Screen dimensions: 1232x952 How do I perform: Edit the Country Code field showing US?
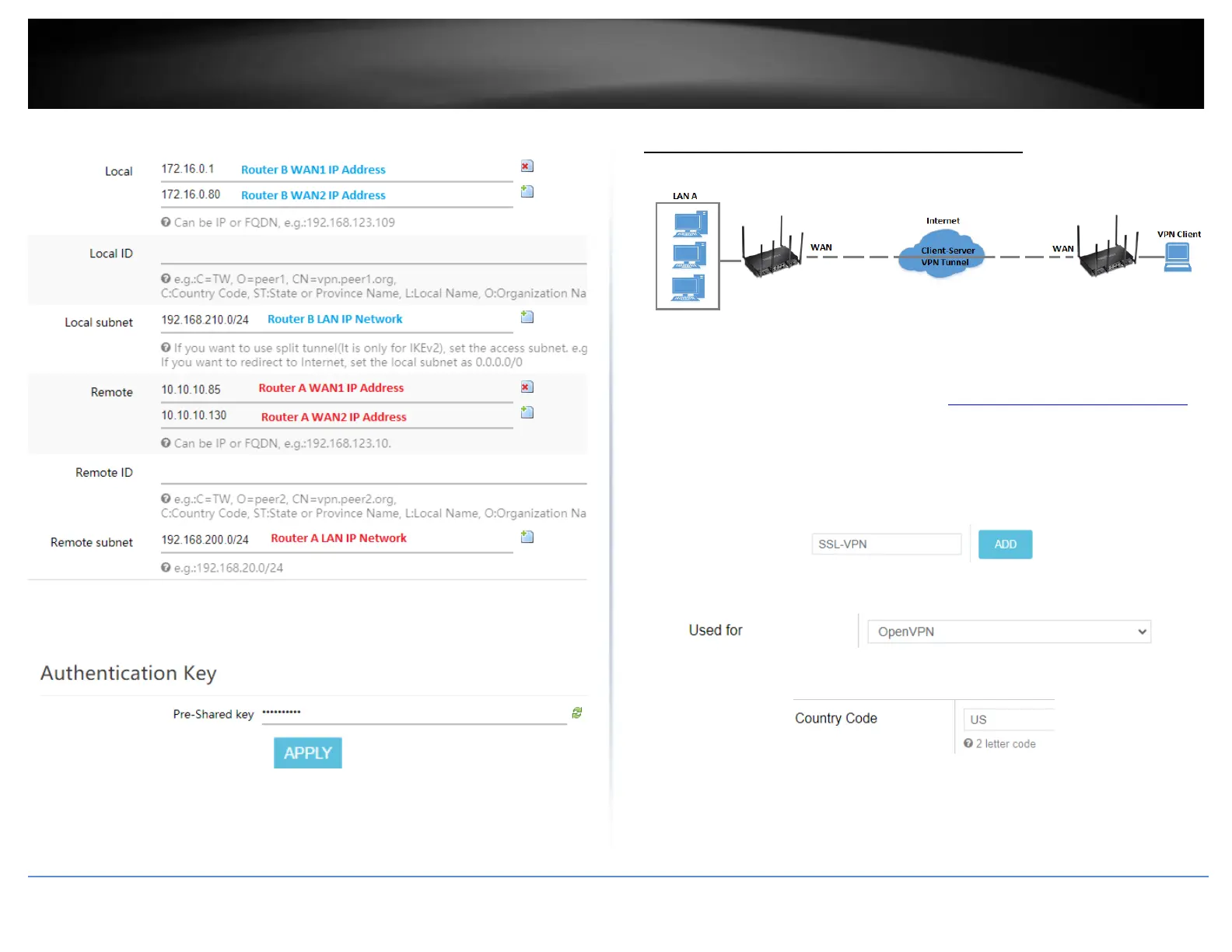[1009, 719]
